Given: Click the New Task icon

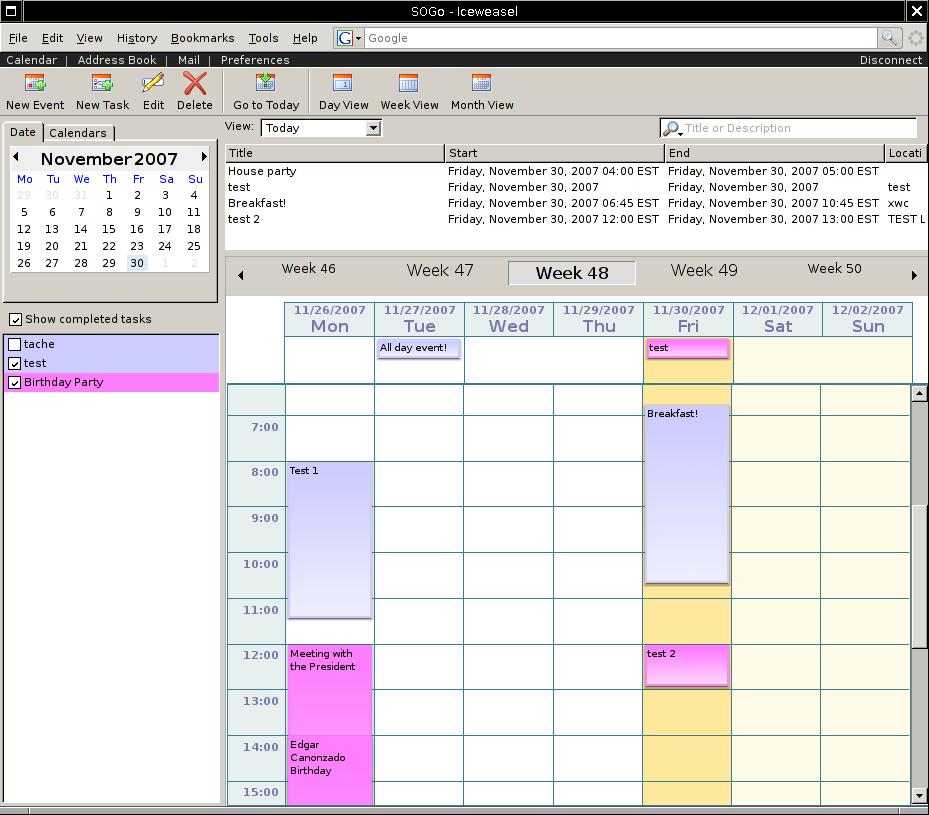Looking at the screenshot, I should click(x=102, y=84).
